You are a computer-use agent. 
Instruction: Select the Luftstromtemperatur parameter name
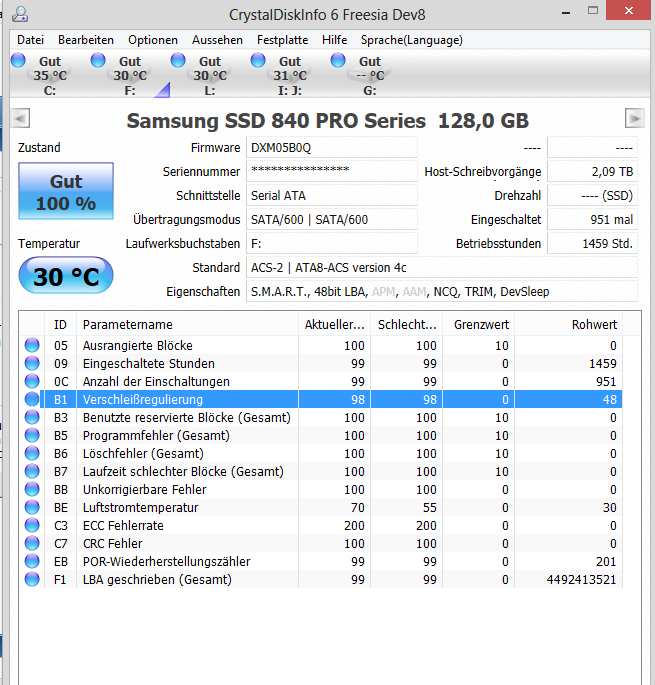[140, 508]
